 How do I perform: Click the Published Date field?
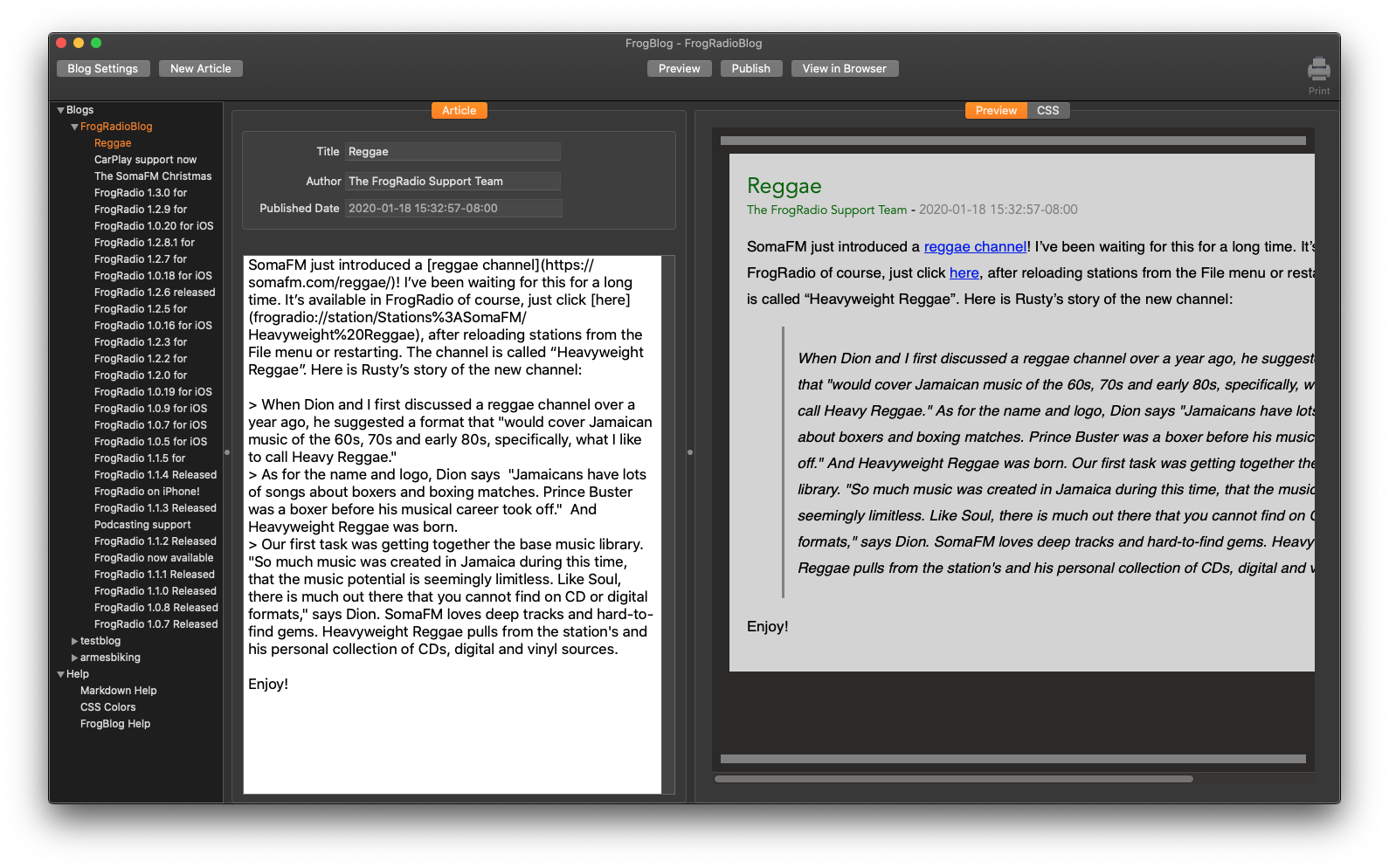pos(453,209)
